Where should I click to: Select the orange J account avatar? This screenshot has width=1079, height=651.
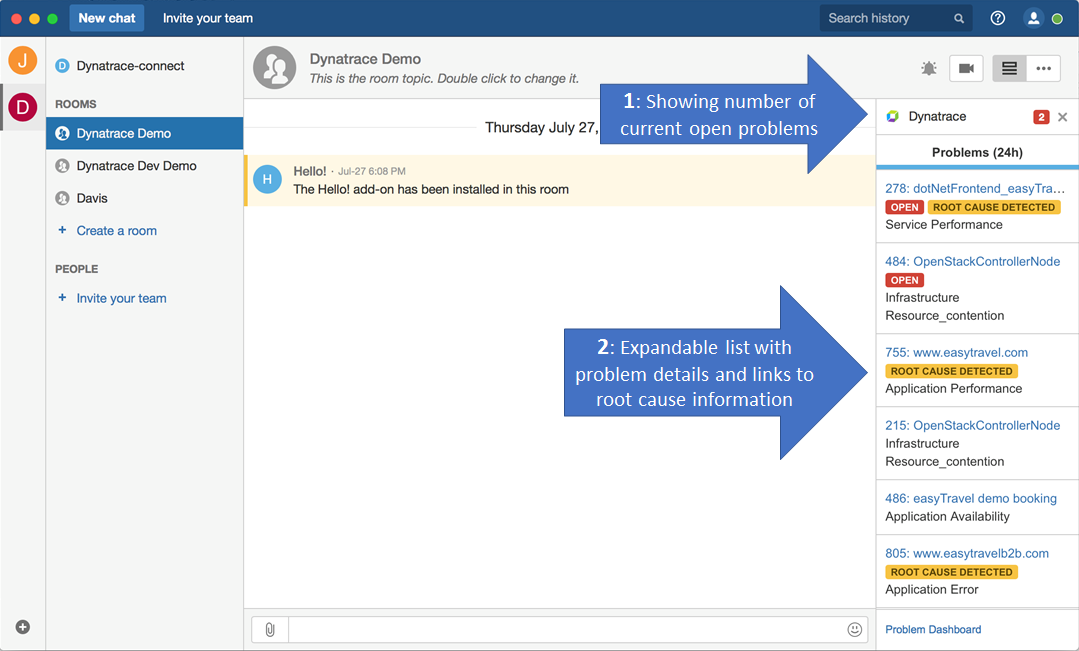(23, 61)
